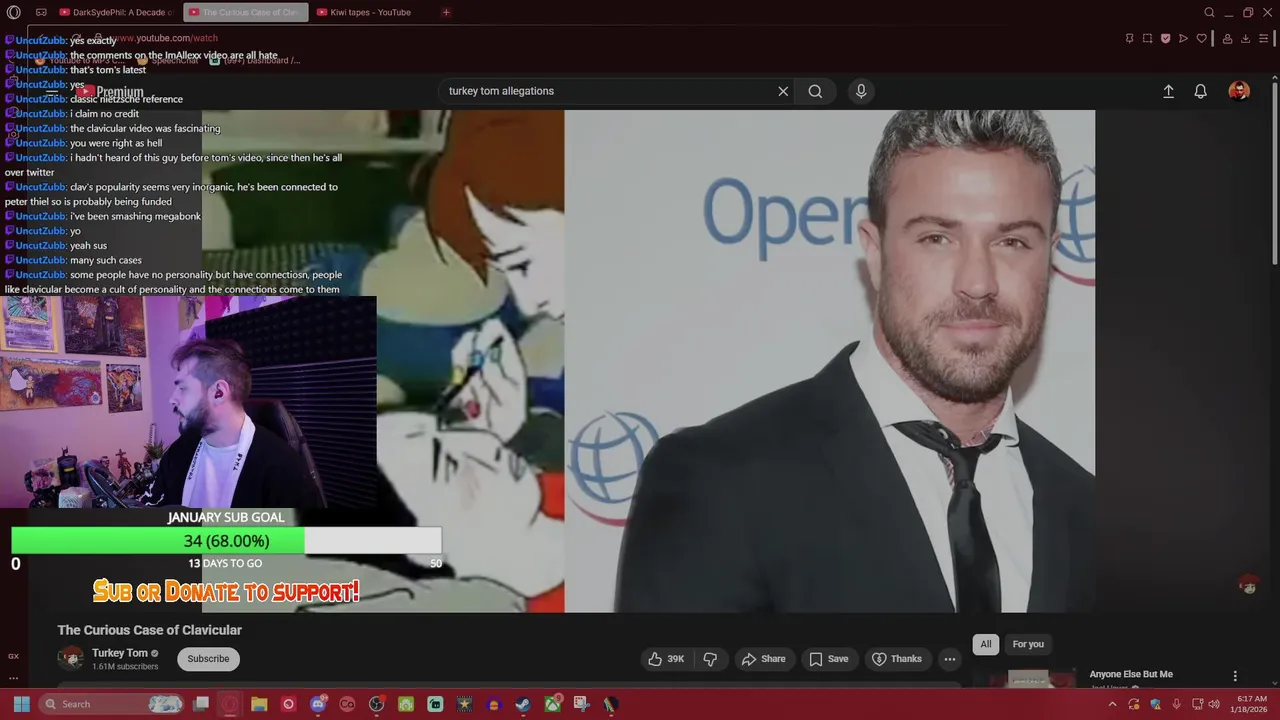Open the browser profile account icon

point(1227,38)
